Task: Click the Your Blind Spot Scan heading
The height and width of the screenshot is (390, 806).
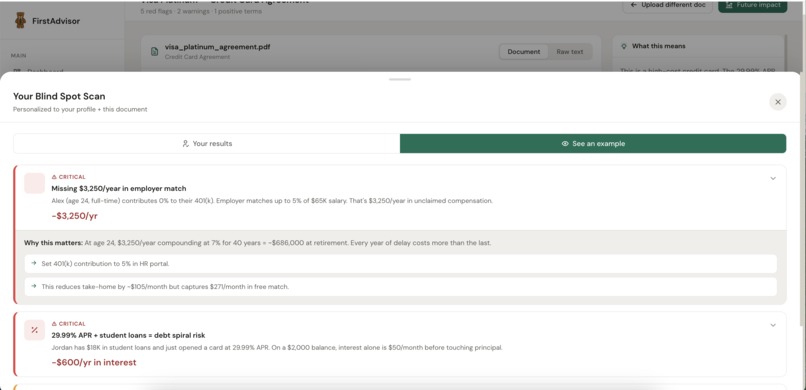Action: click(59, 96)
